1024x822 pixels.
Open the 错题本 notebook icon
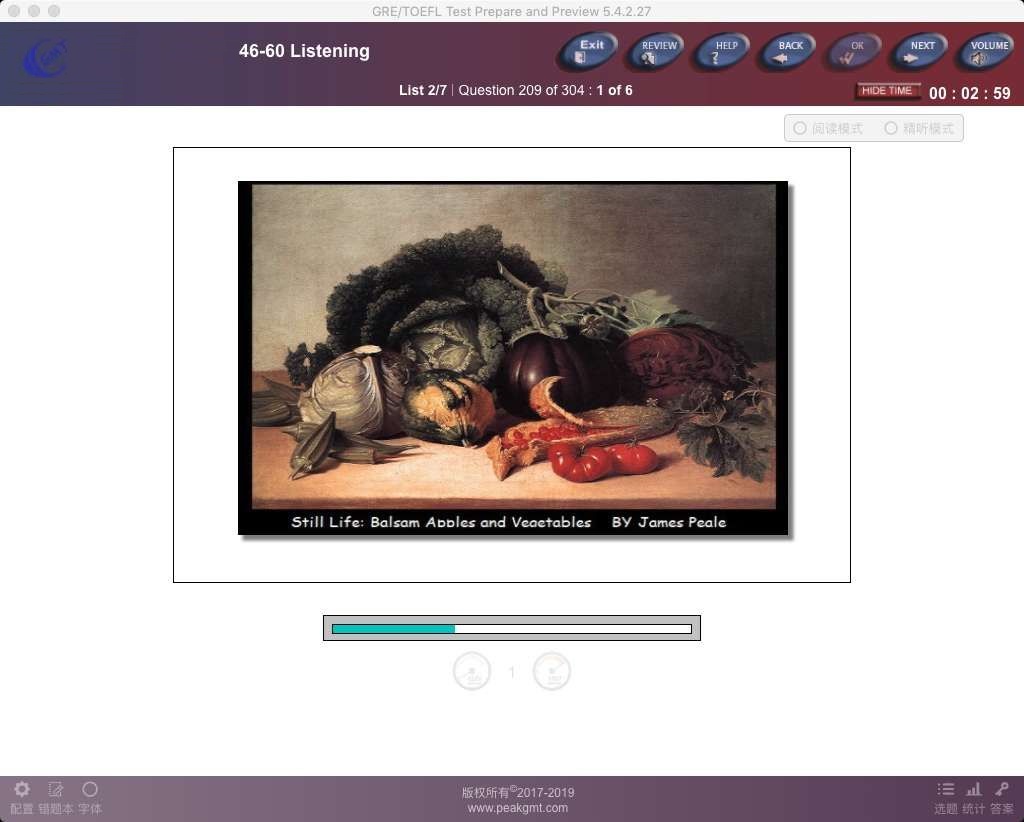click(56, 798)
